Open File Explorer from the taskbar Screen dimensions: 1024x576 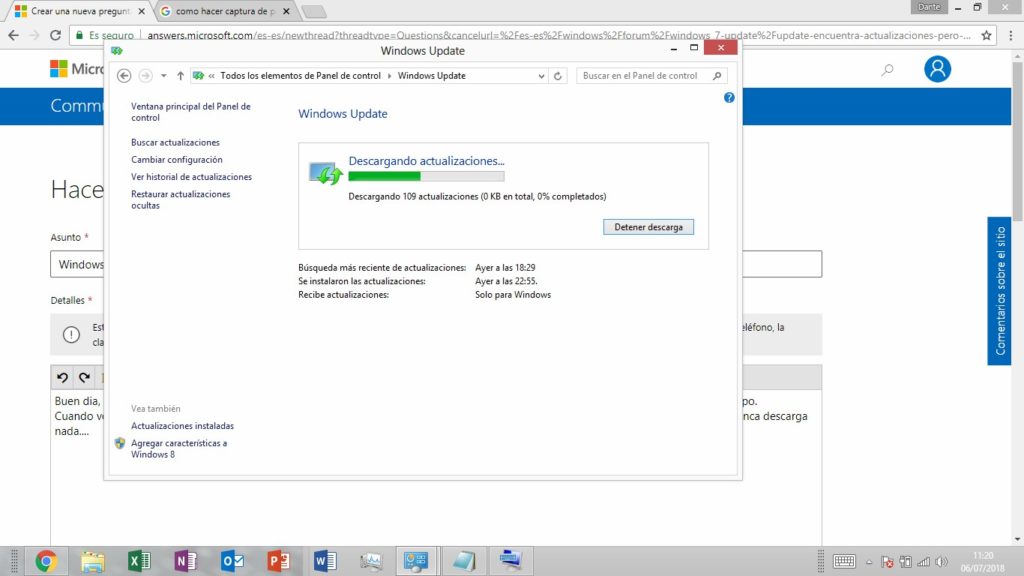point(93,561)
